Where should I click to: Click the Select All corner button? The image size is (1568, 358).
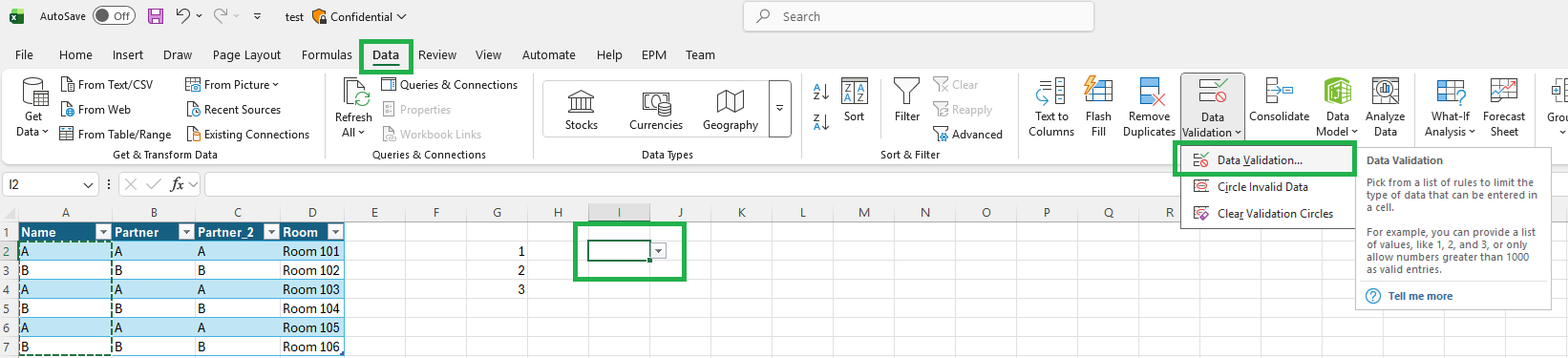point(9,212)
